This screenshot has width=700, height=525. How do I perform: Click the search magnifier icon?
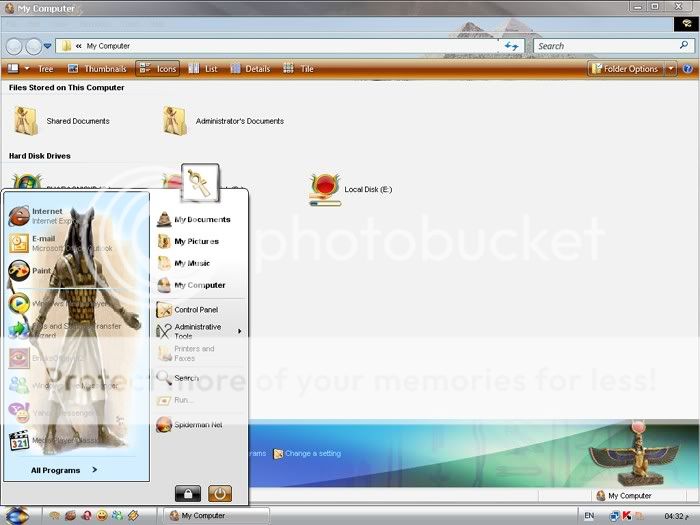(684, 46)
